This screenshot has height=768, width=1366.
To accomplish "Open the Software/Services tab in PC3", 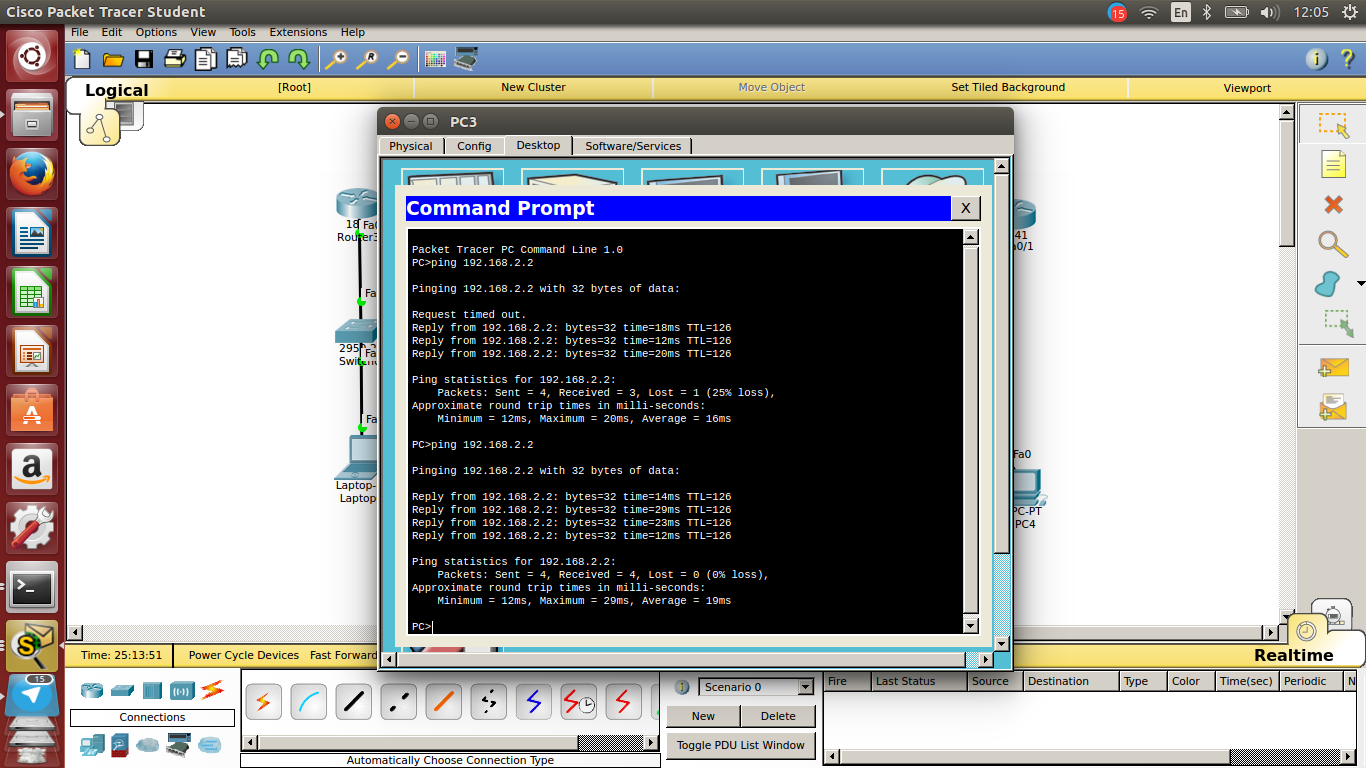I will click(x=633, y=146).
